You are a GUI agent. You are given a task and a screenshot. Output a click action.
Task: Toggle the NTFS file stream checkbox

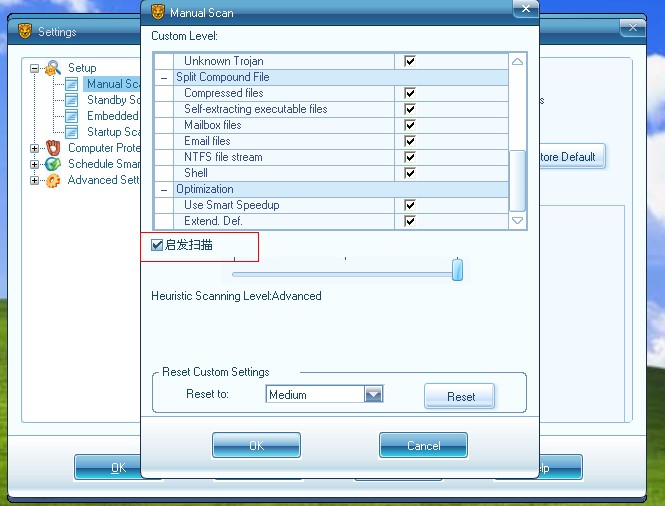[410, 157]
